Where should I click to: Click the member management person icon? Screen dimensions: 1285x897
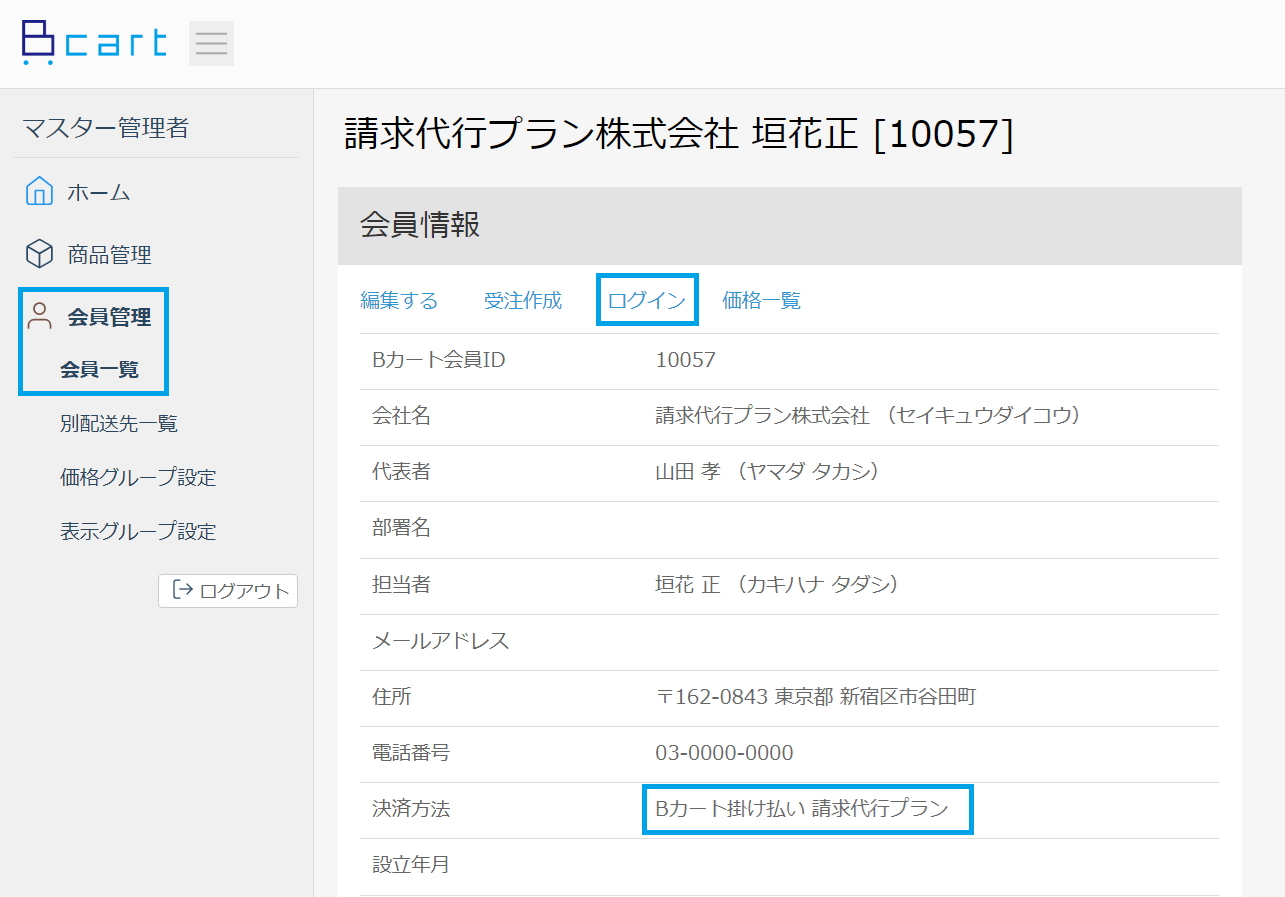(x=39, y=317)
